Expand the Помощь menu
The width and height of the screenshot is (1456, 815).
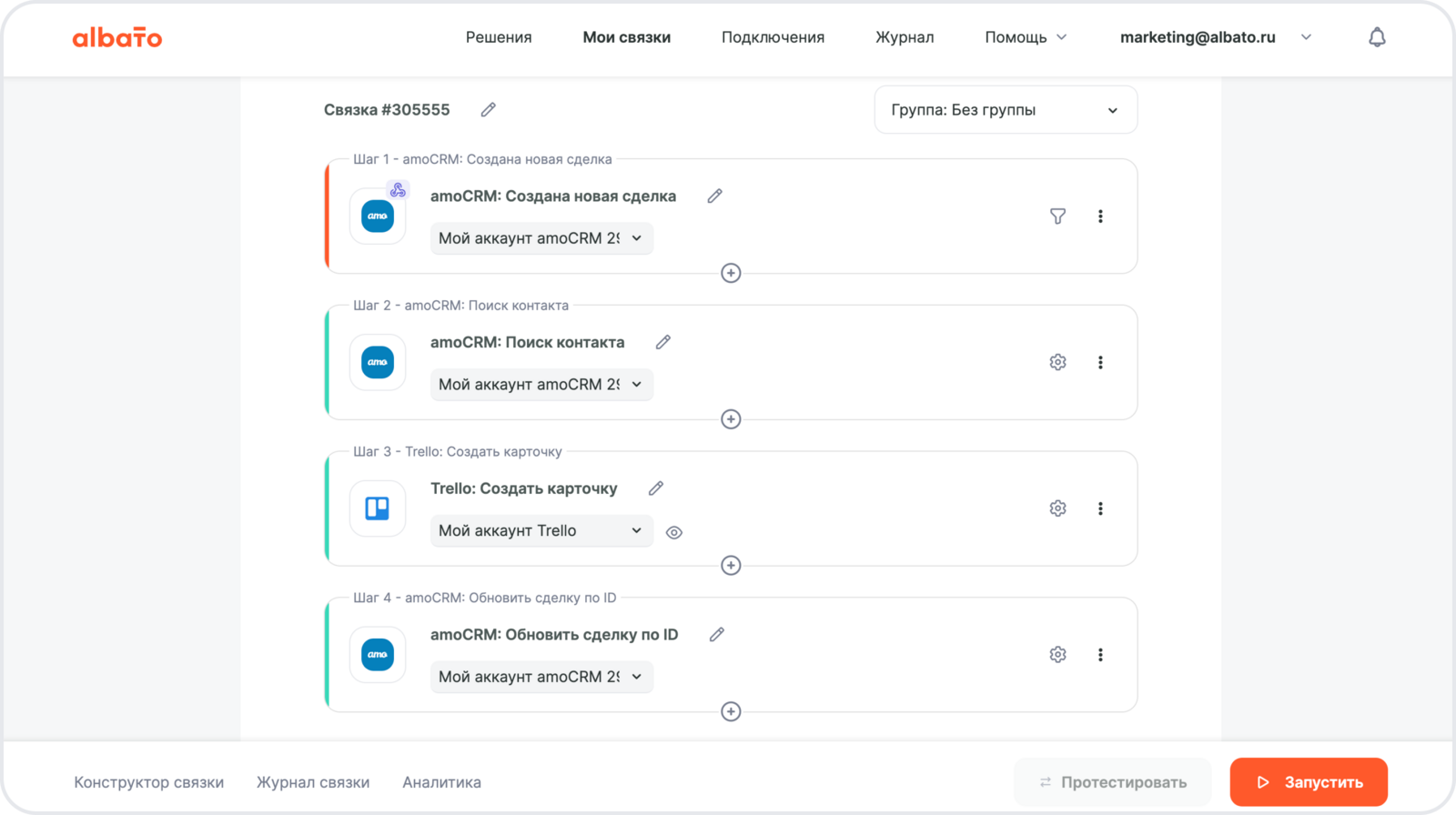coord(1026,37)
